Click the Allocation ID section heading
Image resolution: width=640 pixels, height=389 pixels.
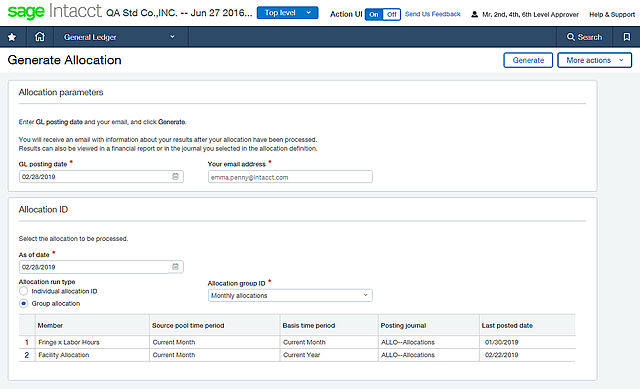(43, 209)
